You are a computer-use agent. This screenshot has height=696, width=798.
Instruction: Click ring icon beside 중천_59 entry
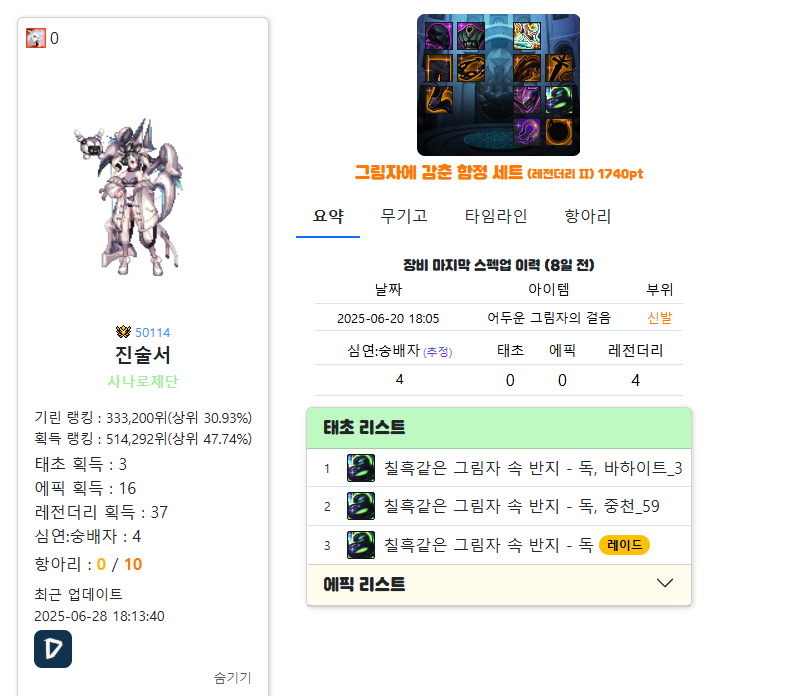pos(361,506)
